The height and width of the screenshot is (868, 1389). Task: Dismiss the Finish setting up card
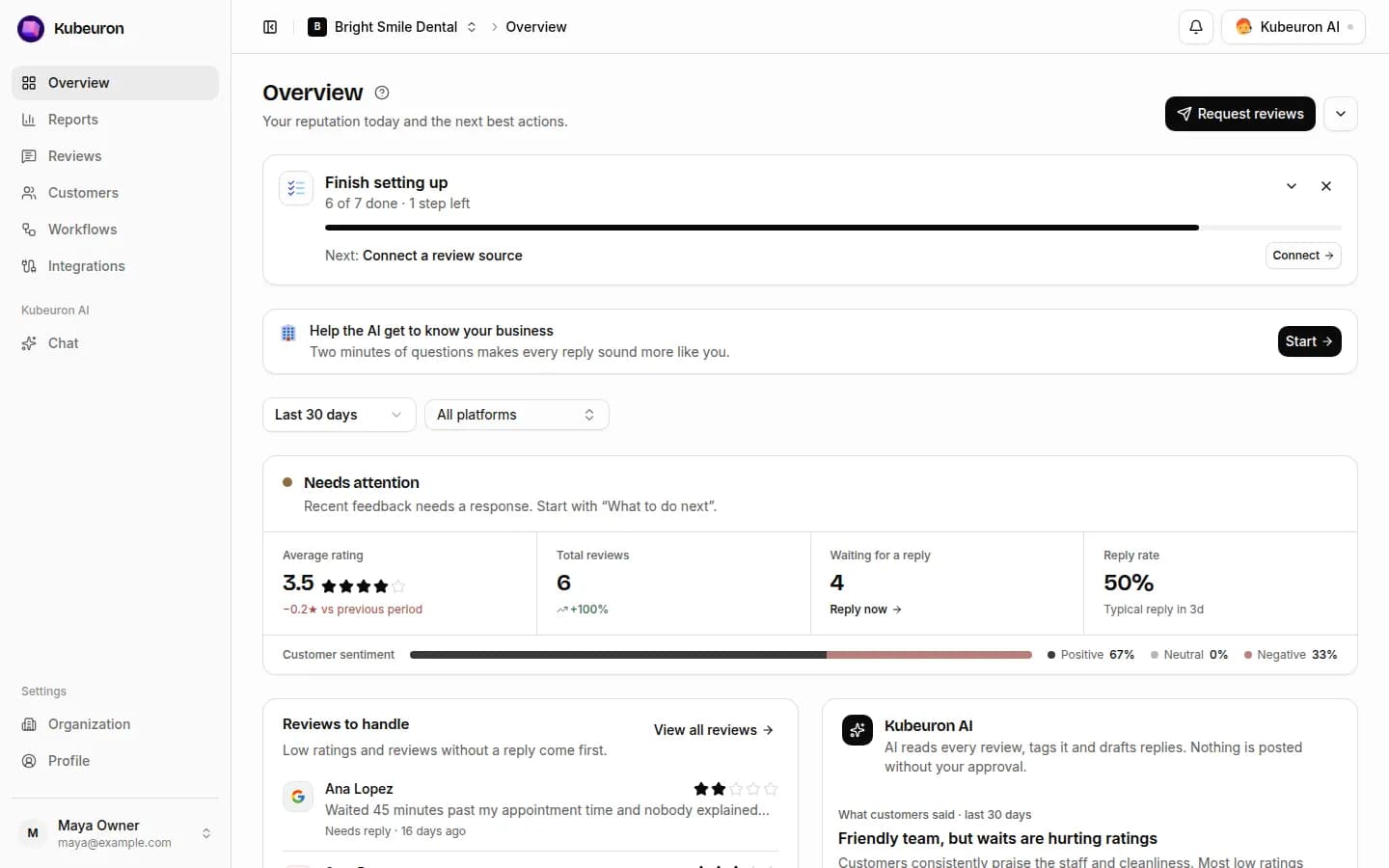1326,186
